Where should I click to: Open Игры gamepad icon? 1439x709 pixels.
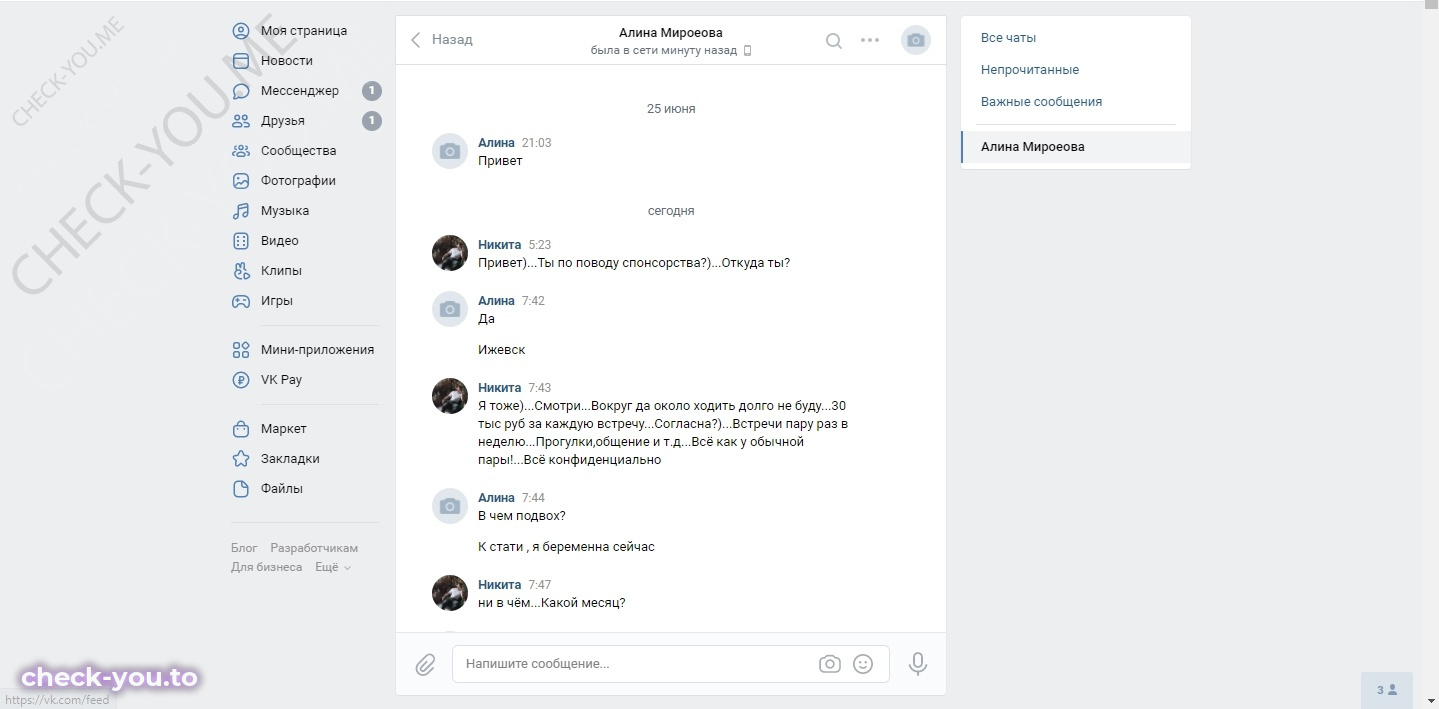[241, 301]
